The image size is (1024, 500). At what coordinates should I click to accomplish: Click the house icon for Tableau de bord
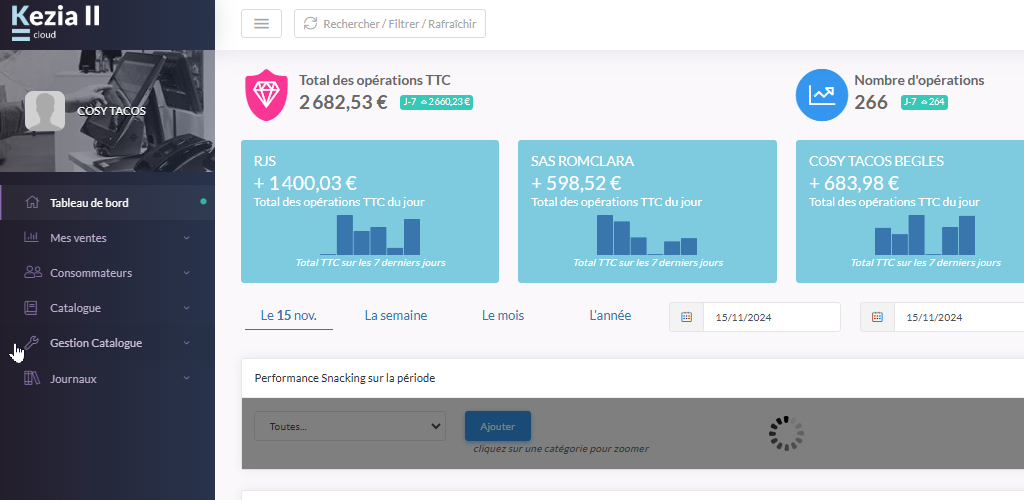pyautogui.click(x=31, y=202)
